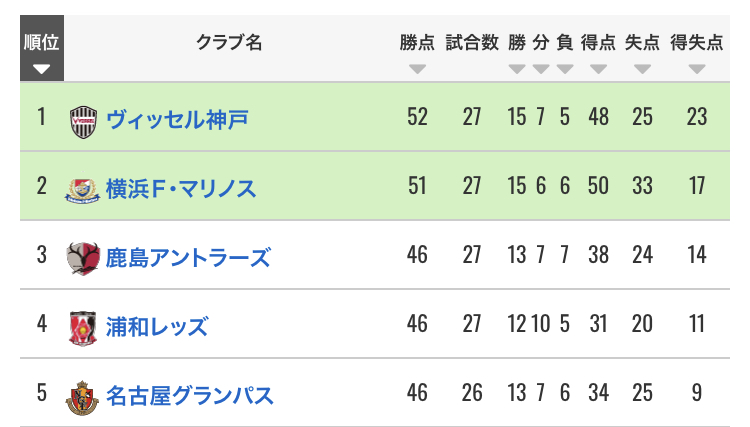Click the Yokohama F. Marinos crest

(x=82, y=190)
